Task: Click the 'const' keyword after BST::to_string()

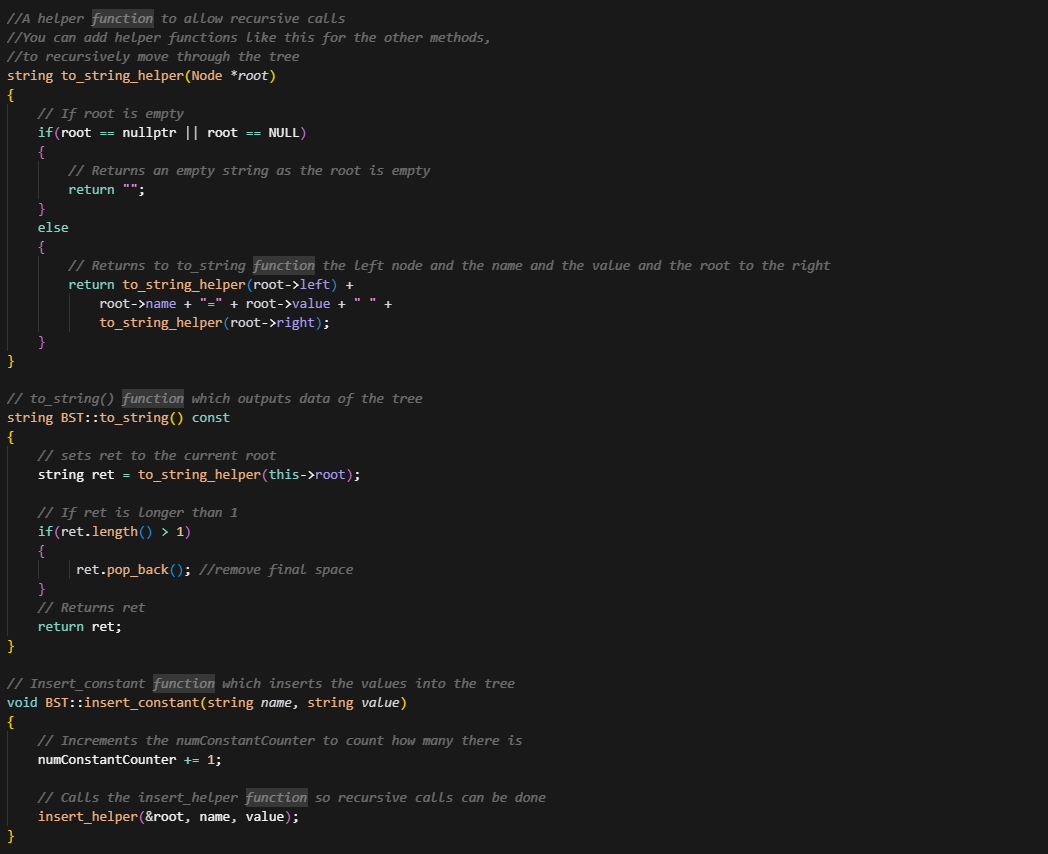Action: point(210,417)
